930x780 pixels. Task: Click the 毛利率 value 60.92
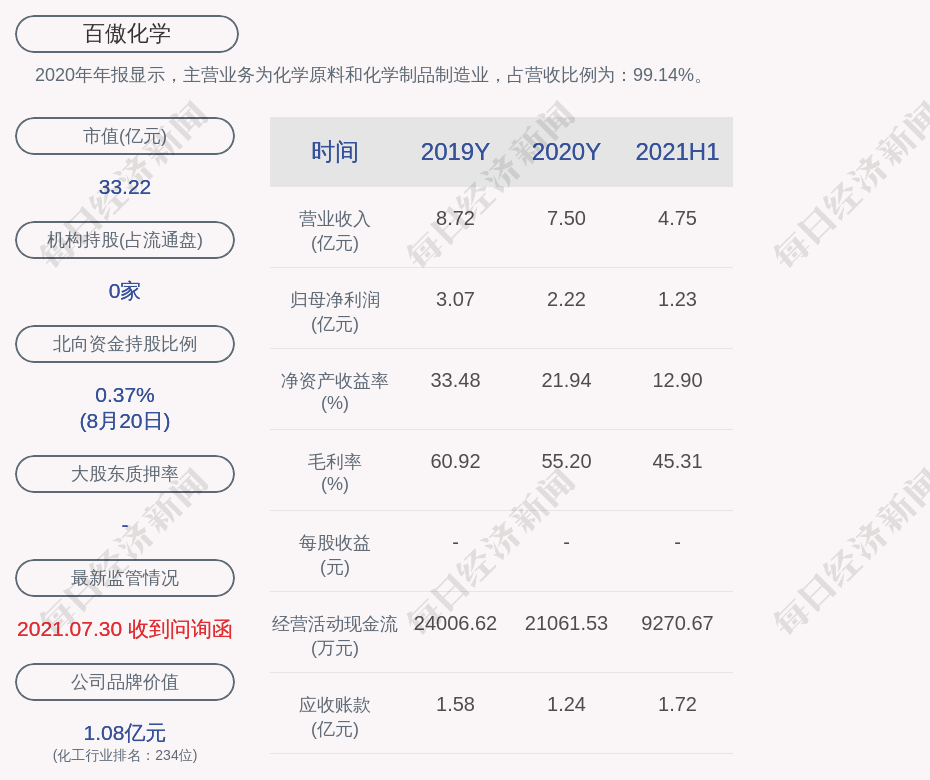455,461
